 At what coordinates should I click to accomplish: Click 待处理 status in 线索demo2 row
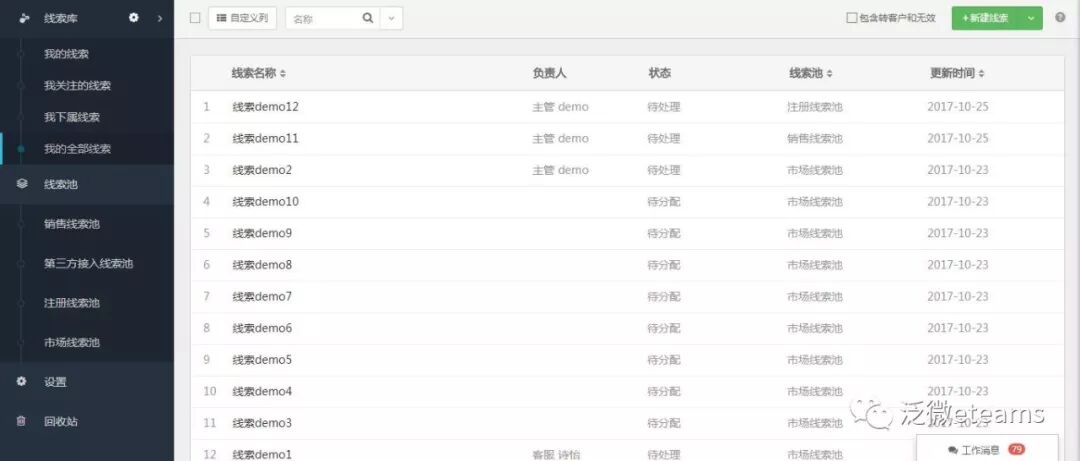point(664,171)
